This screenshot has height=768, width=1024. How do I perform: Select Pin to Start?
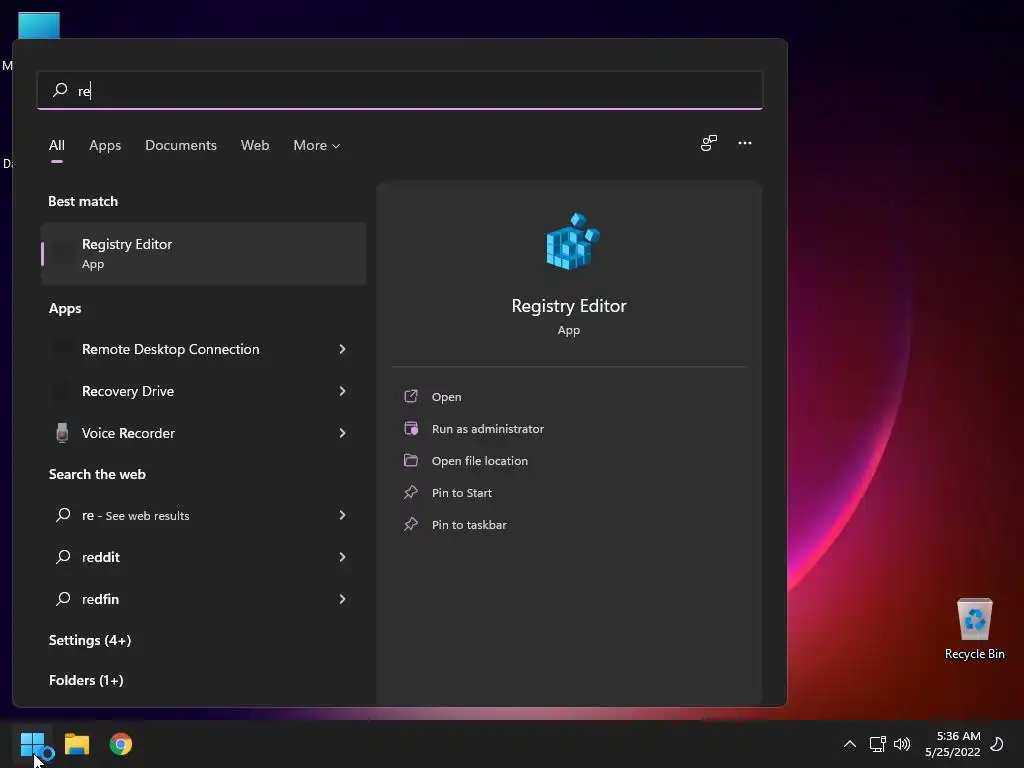(462, 493)
